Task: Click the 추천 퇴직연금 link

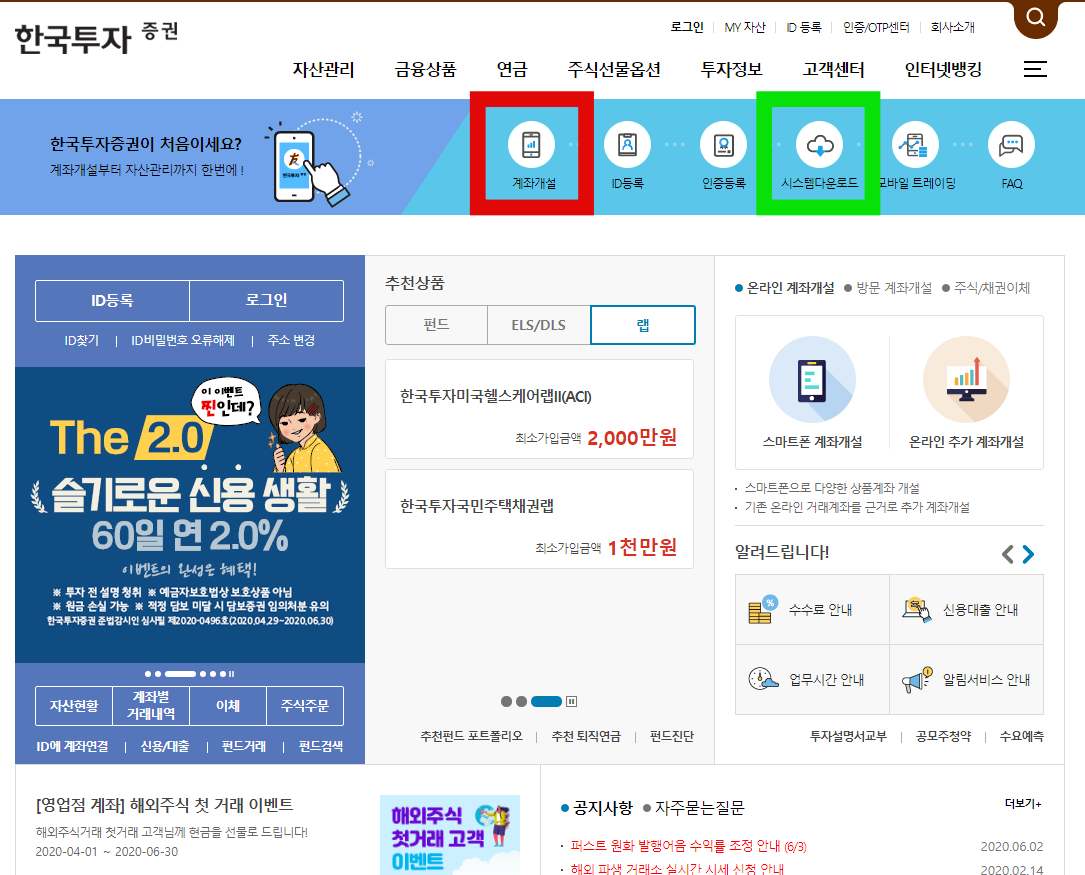Action: pyautogui.click(x=586, y=736)
